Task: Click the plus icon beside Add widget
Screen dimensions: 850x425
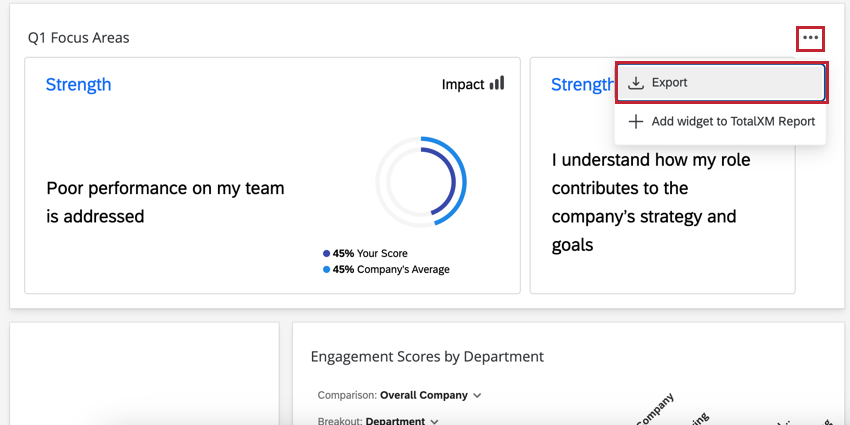Action: point(635,122)
